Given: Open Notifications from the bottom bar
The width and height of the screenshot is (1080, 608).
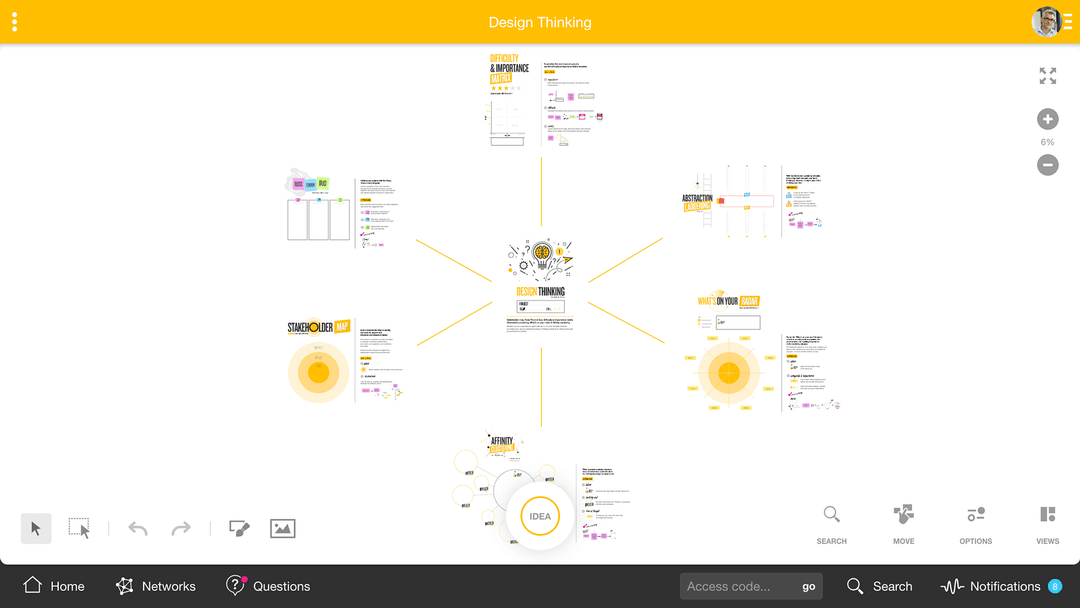Looking at the screenshot, I should pos(1000,586).
